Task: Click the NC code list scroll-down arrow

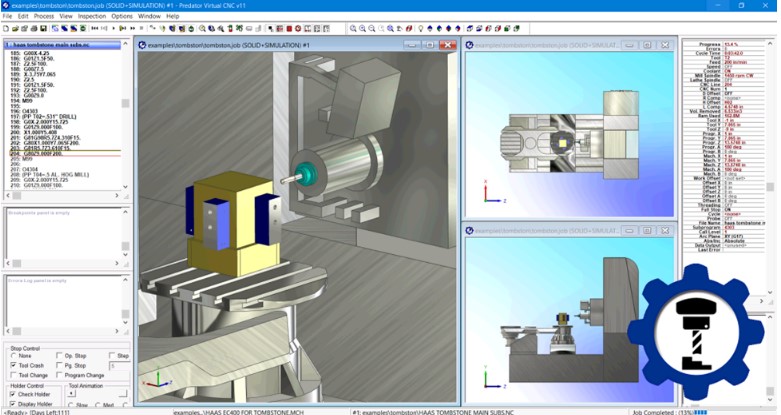Action: point(125,187)
